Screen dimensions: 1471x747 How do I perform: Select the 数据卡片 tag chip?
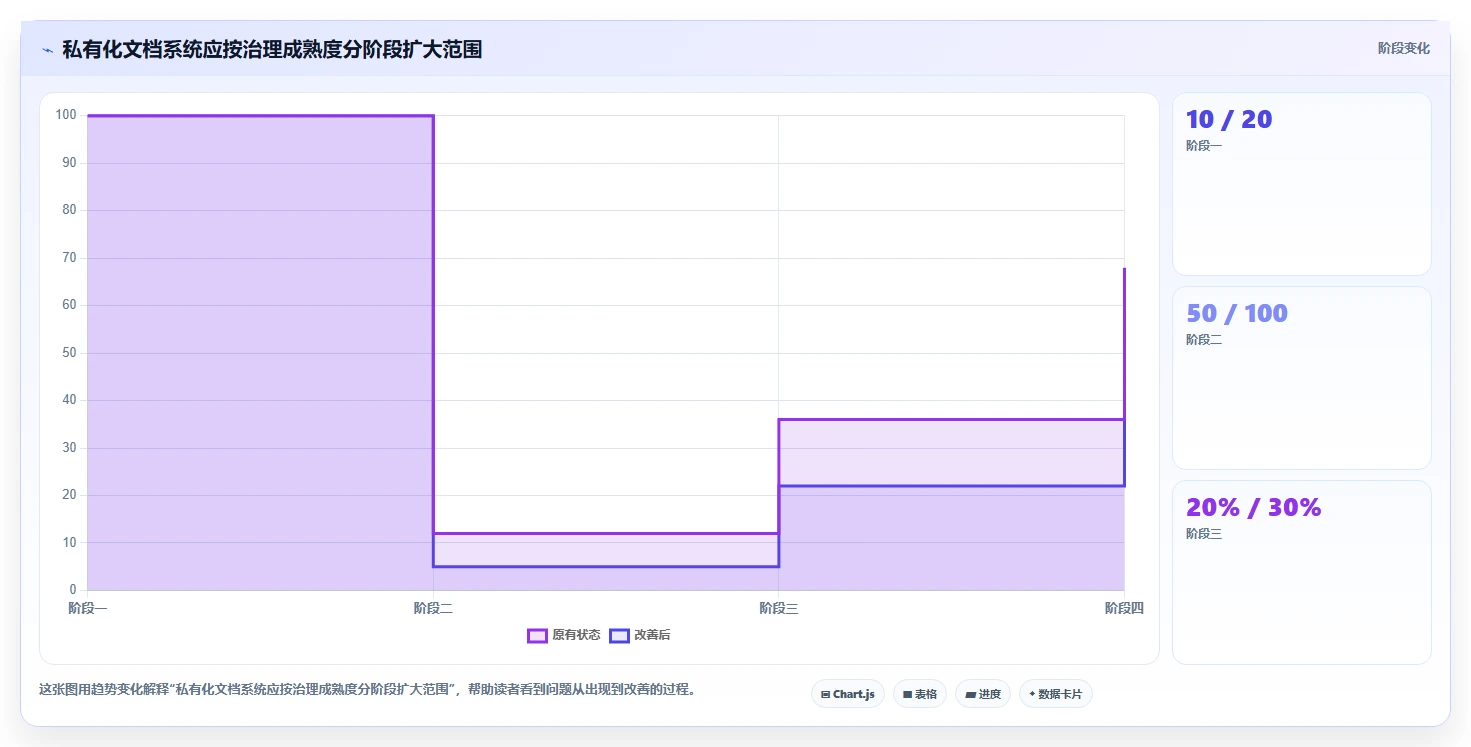pyautogui.click(x=1055, y=694)
